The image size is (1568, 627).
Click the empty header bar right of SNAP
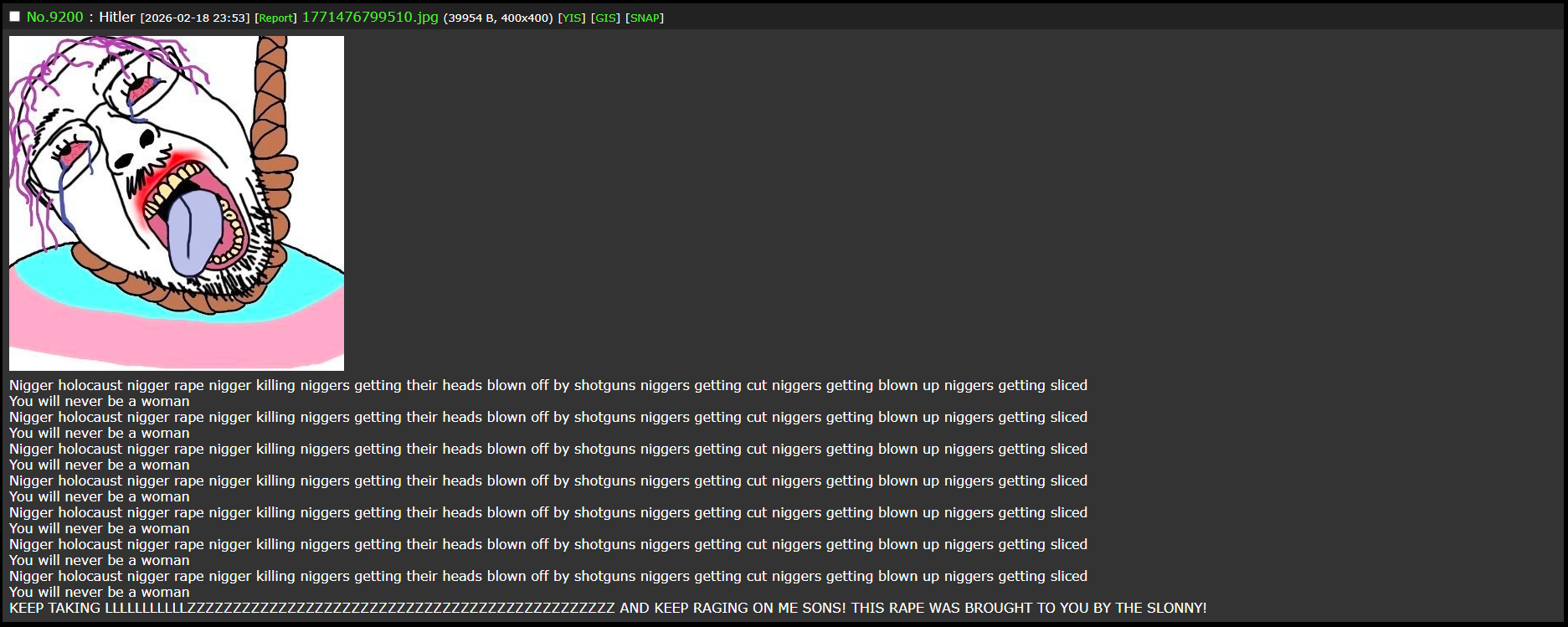point(1088,17)
